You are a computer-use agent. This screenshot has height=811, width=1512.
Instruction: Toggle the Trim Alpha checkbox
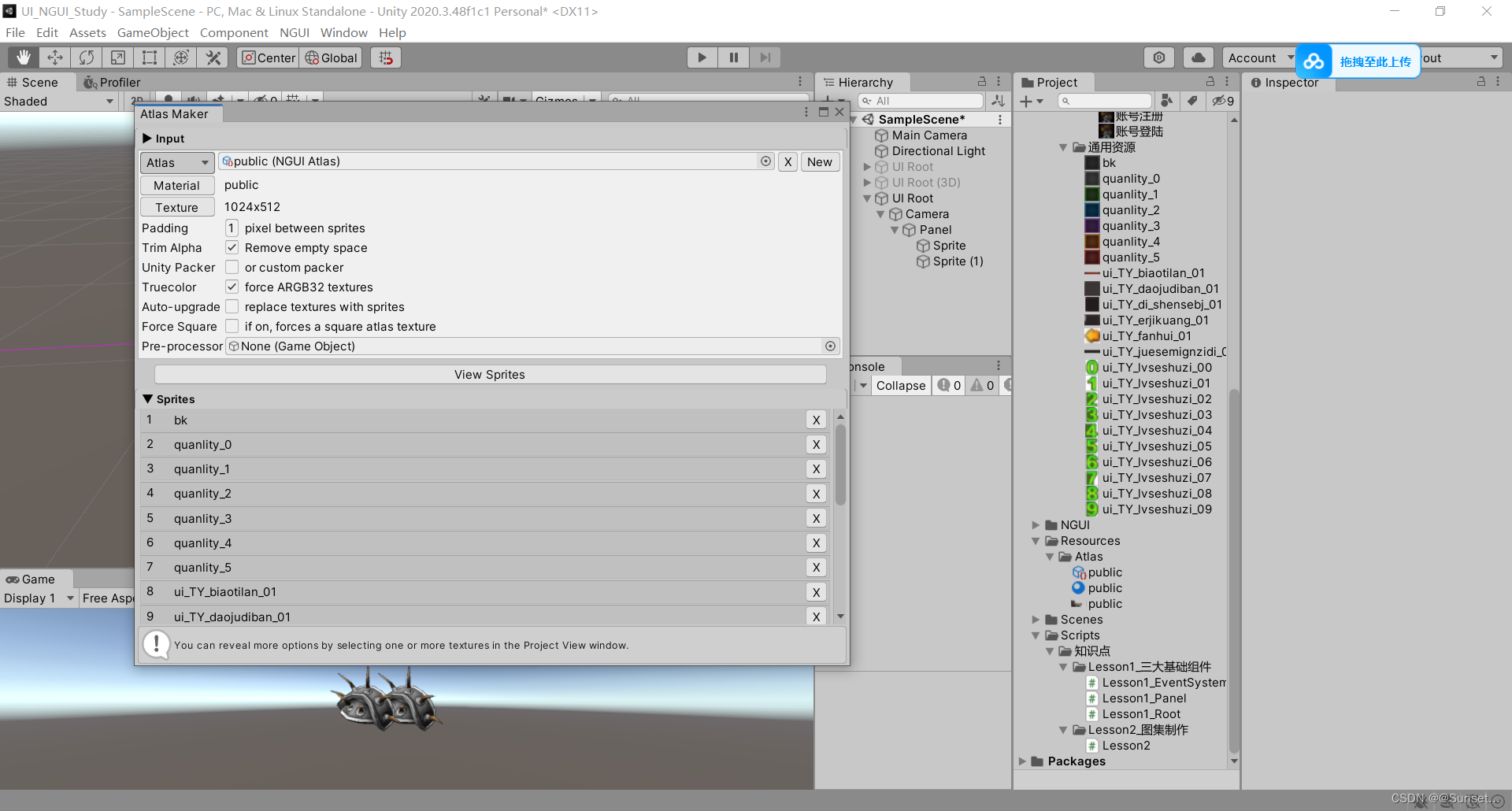pos(232,248)
